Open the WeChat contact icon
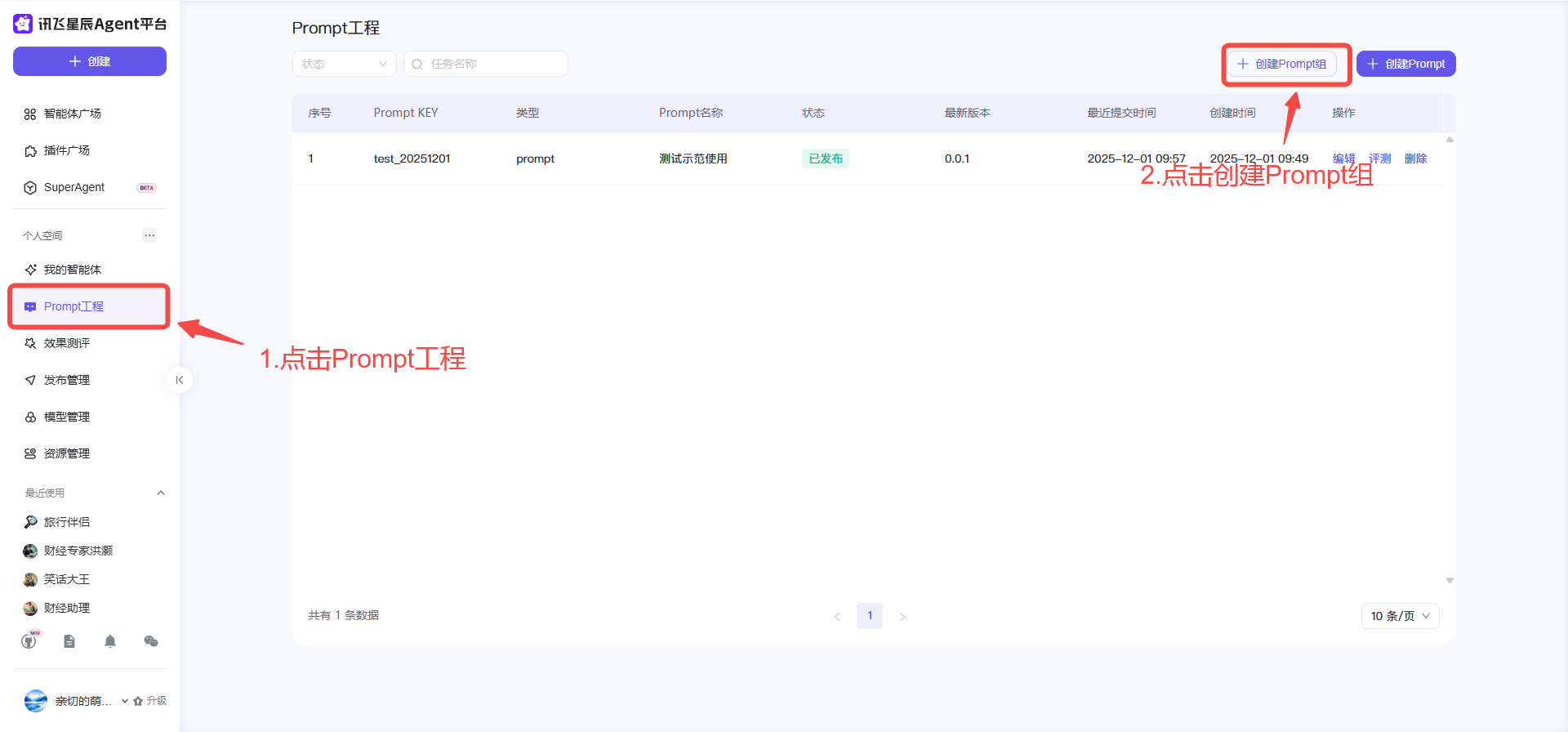This screenshot has width=1568, height=732. pos(151,641)
